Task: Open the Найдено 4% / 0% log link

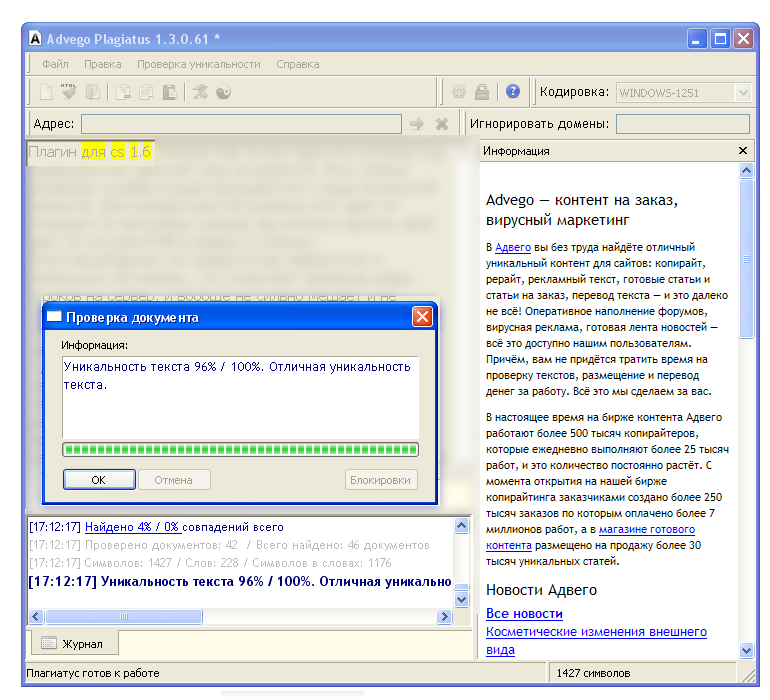Action: (133, 527)
